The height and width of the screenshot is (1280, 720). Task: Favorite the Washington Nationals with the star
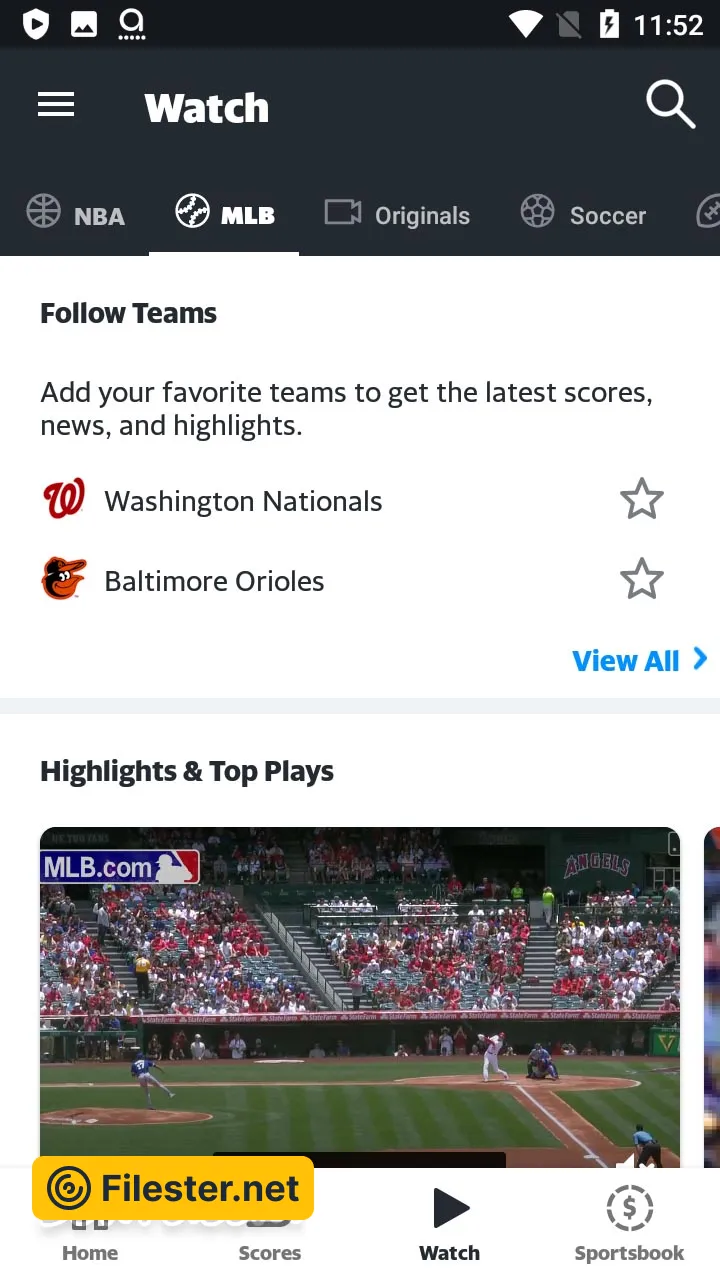click(641, 499)
